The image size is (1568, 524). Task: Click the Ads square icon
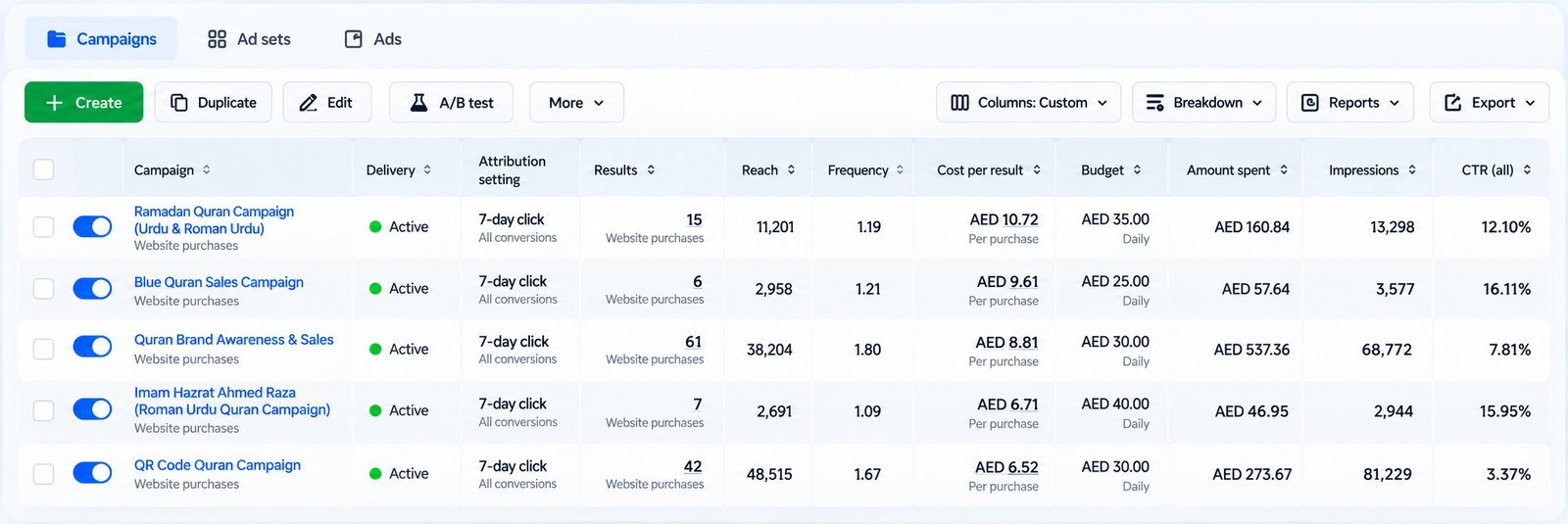click(x=354, y=39)
